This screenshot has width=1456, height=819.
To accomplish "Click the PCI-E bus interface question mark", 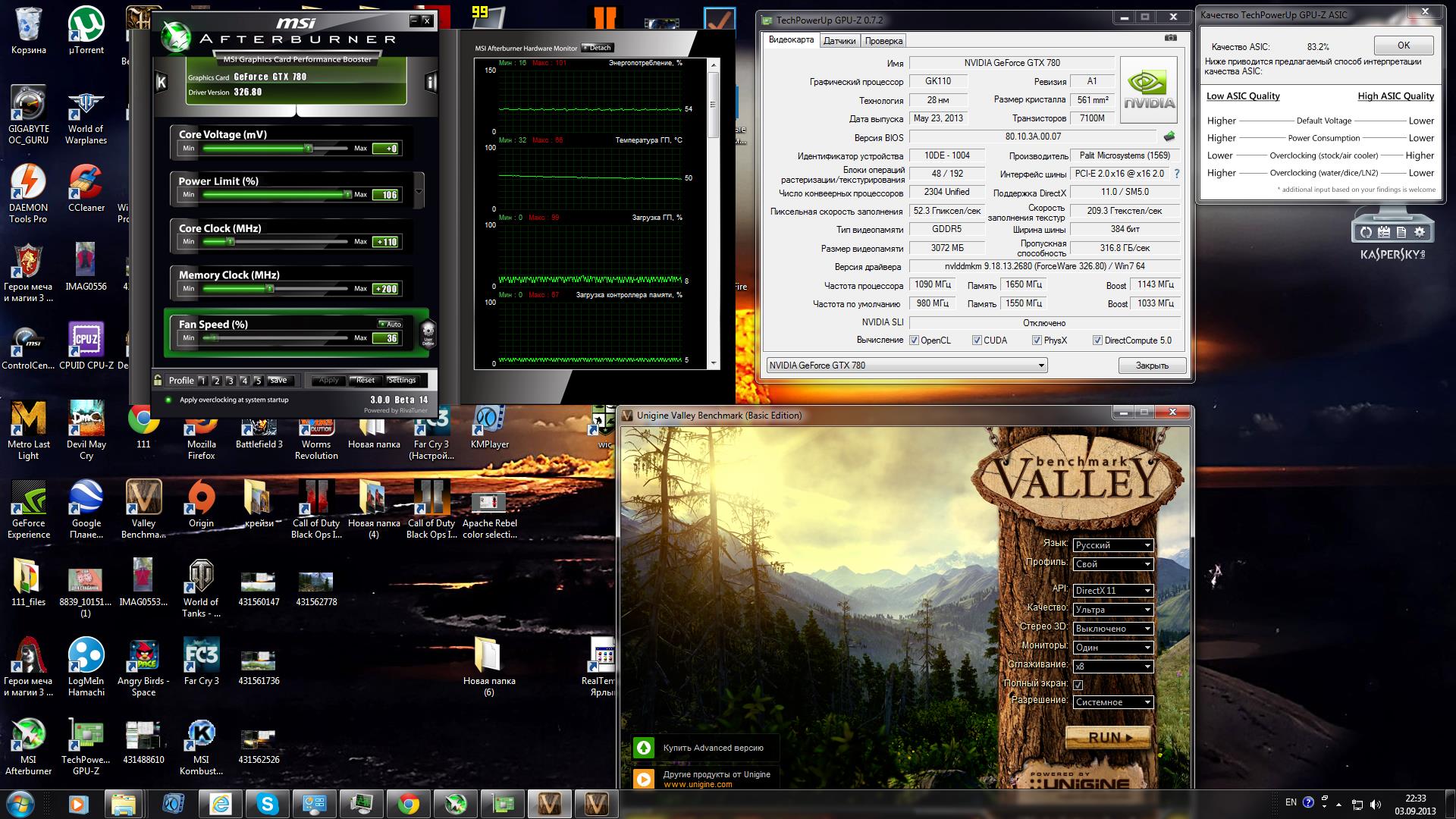I will (1176, 174).
